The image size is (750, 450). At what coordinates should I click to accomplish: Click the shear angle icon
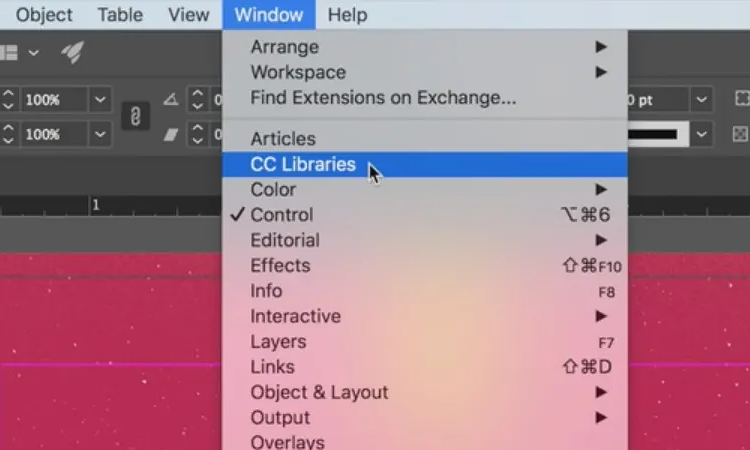171,134
